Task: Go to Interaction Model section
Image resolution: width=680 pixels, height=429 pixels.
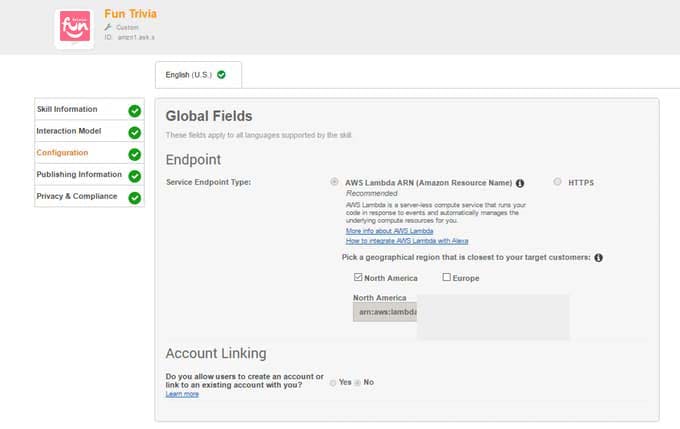Action: 89,131
